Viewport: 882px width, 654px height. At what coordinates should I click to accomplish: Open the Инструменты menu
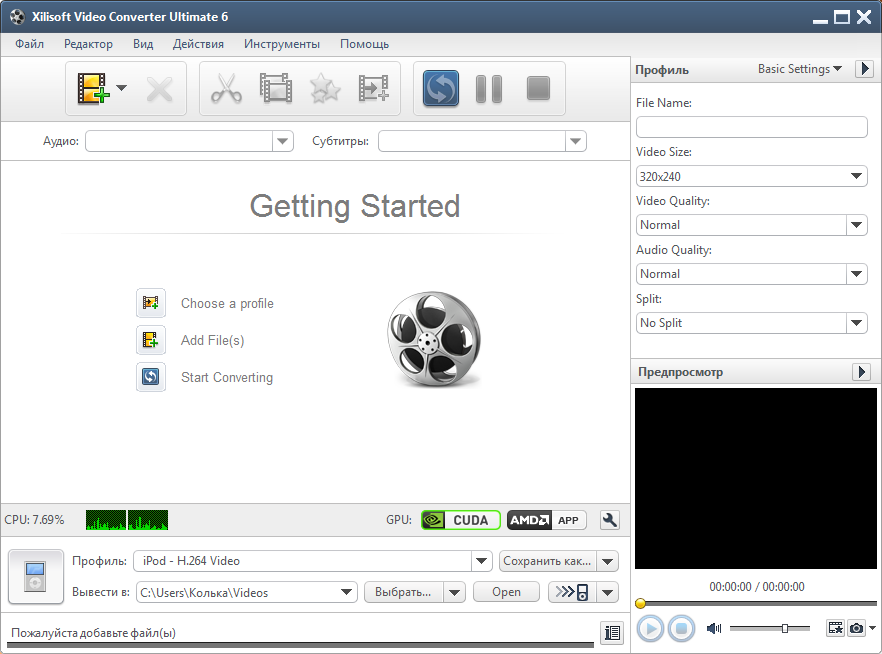pyautogui.click(x=282, y=44)
